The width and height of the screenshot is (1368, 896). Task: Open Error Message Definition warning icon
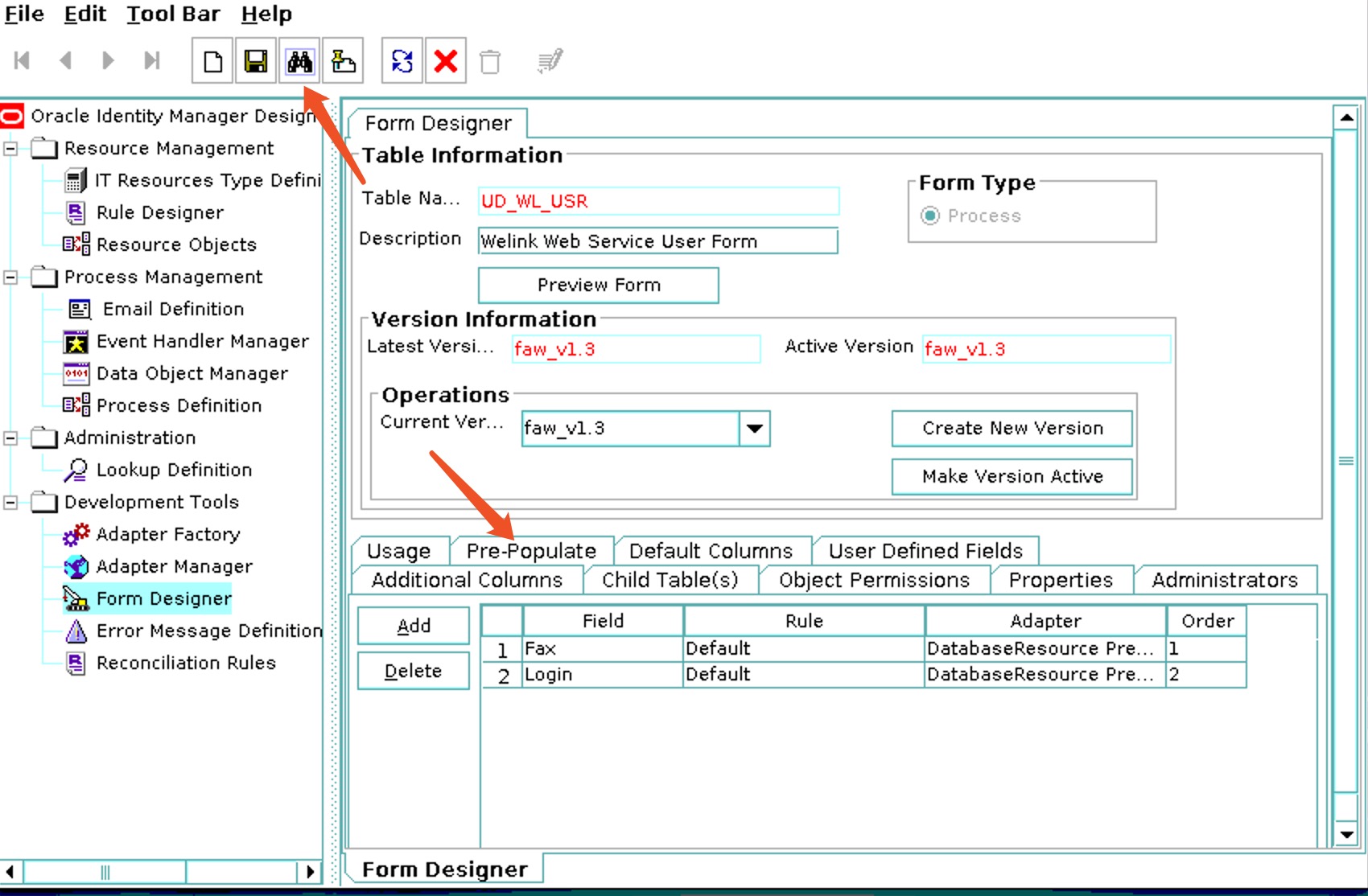(76, 631)
